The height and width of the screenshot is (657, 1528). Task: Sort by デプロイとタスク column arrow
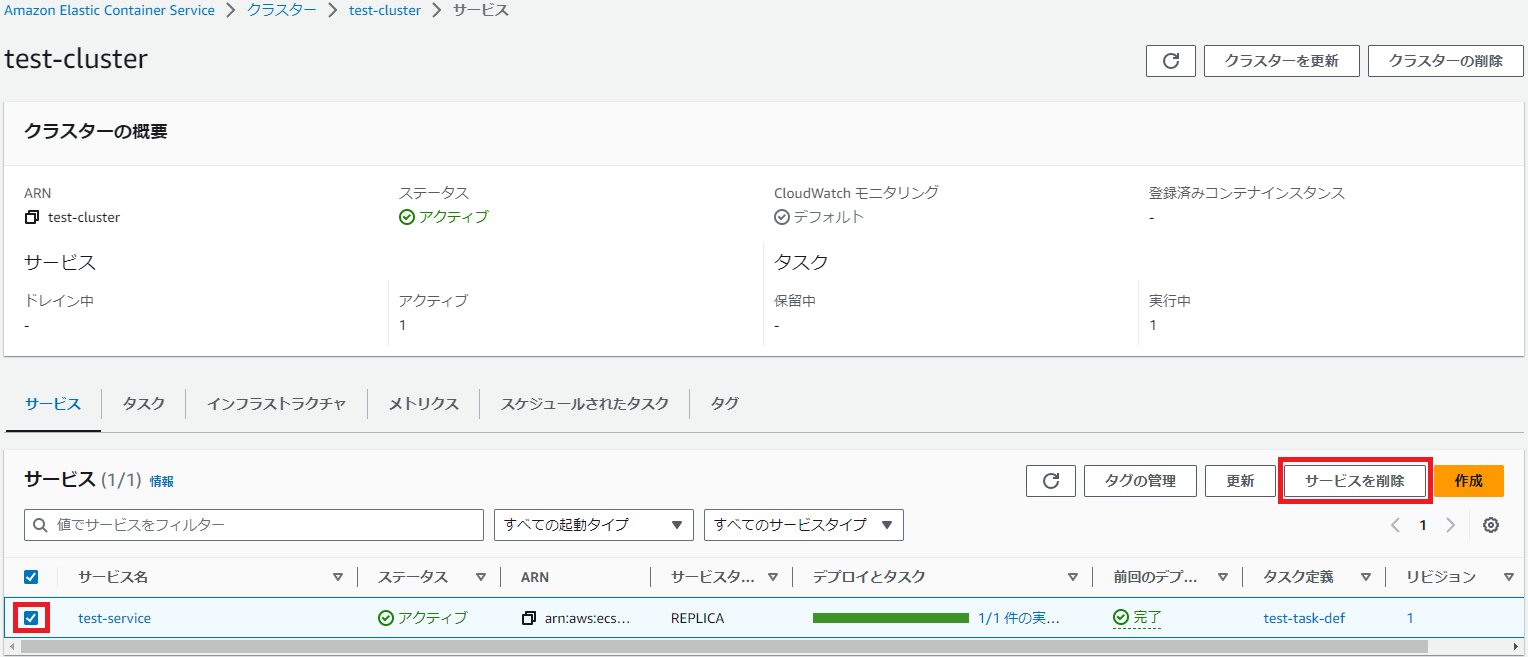(x=1073, y=577)
